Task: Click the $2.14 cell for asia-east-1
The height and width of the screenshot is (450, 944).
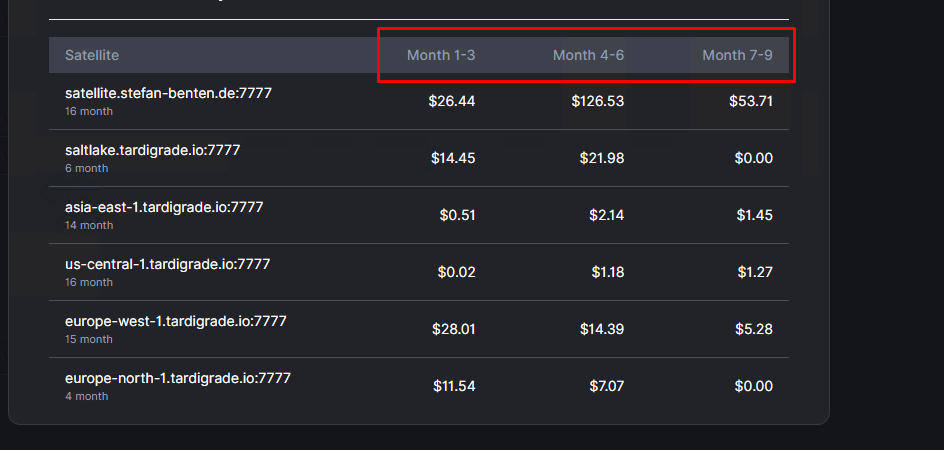Action: tap(608, 215)
